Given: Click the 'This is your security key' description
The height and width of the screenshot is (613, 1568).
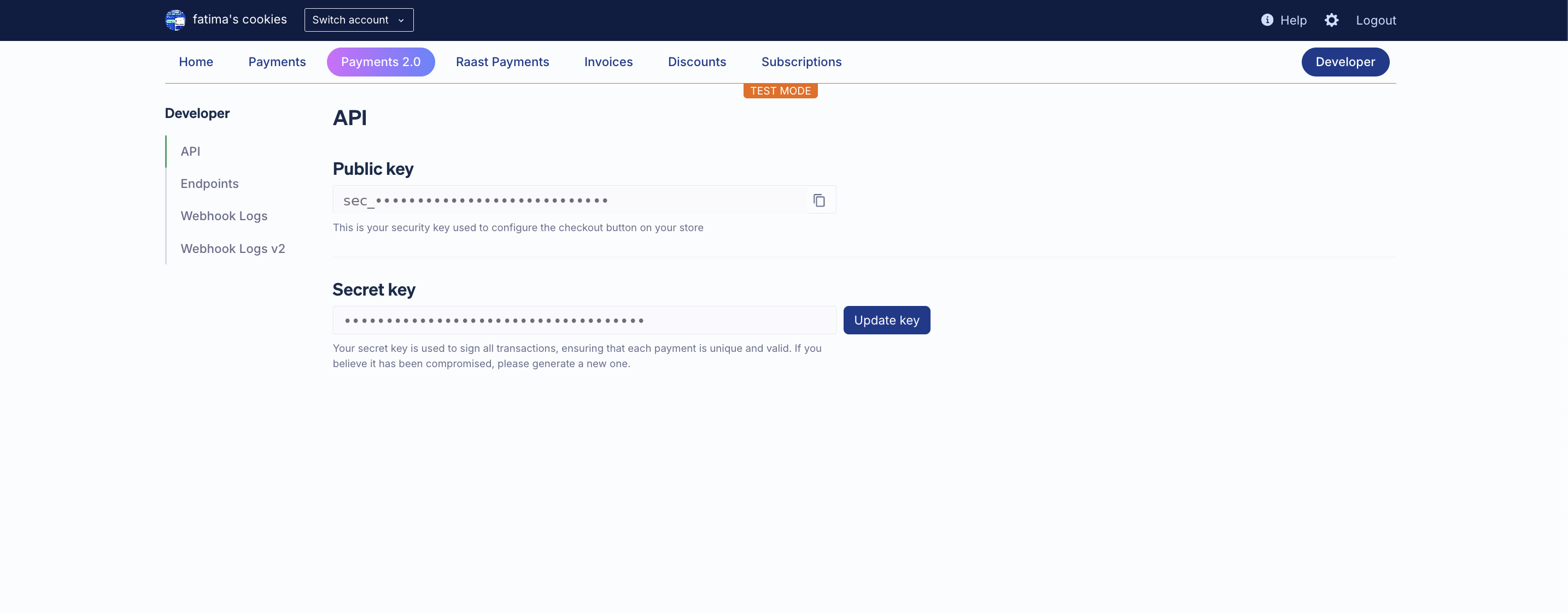Looking at the screenshot, I should (x=518, y=227).
